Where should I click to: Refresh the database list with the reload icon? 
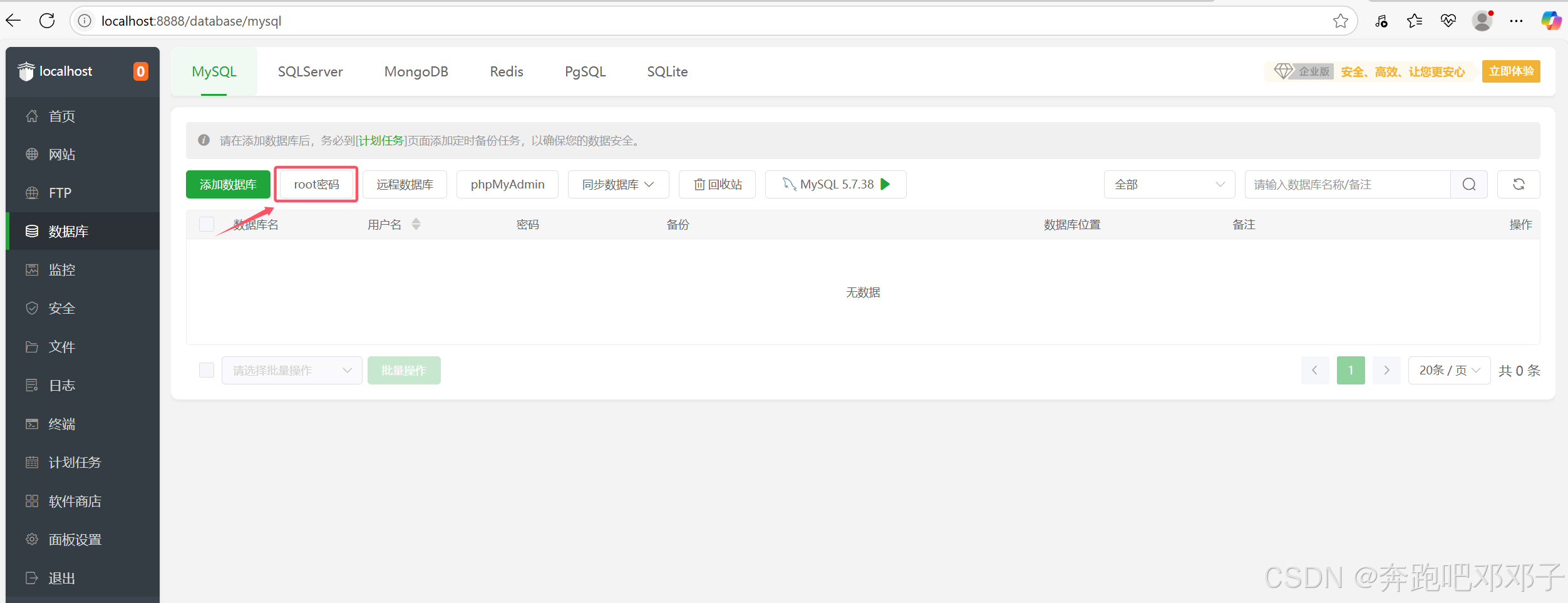1519,184
